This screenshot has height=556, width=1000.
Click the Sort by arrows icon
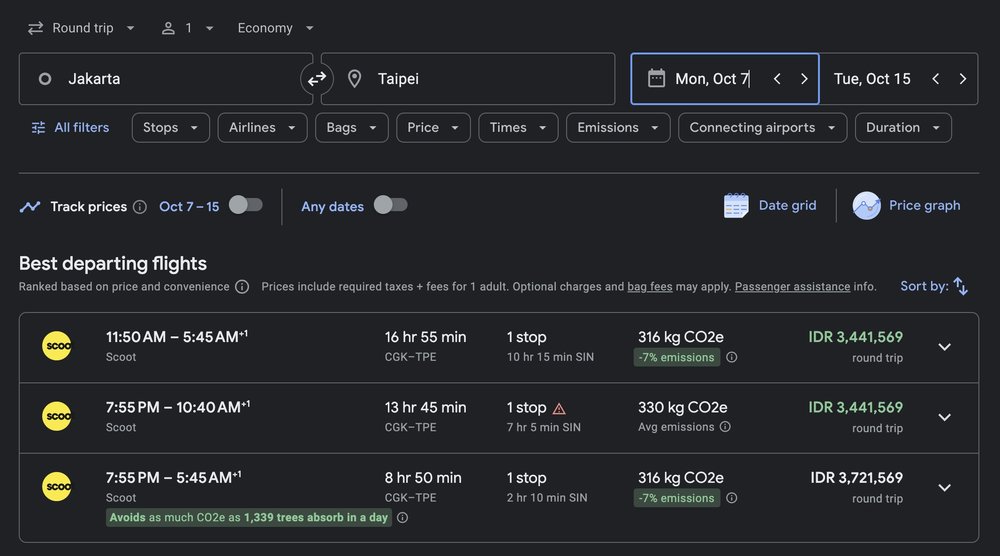(960, 286)
